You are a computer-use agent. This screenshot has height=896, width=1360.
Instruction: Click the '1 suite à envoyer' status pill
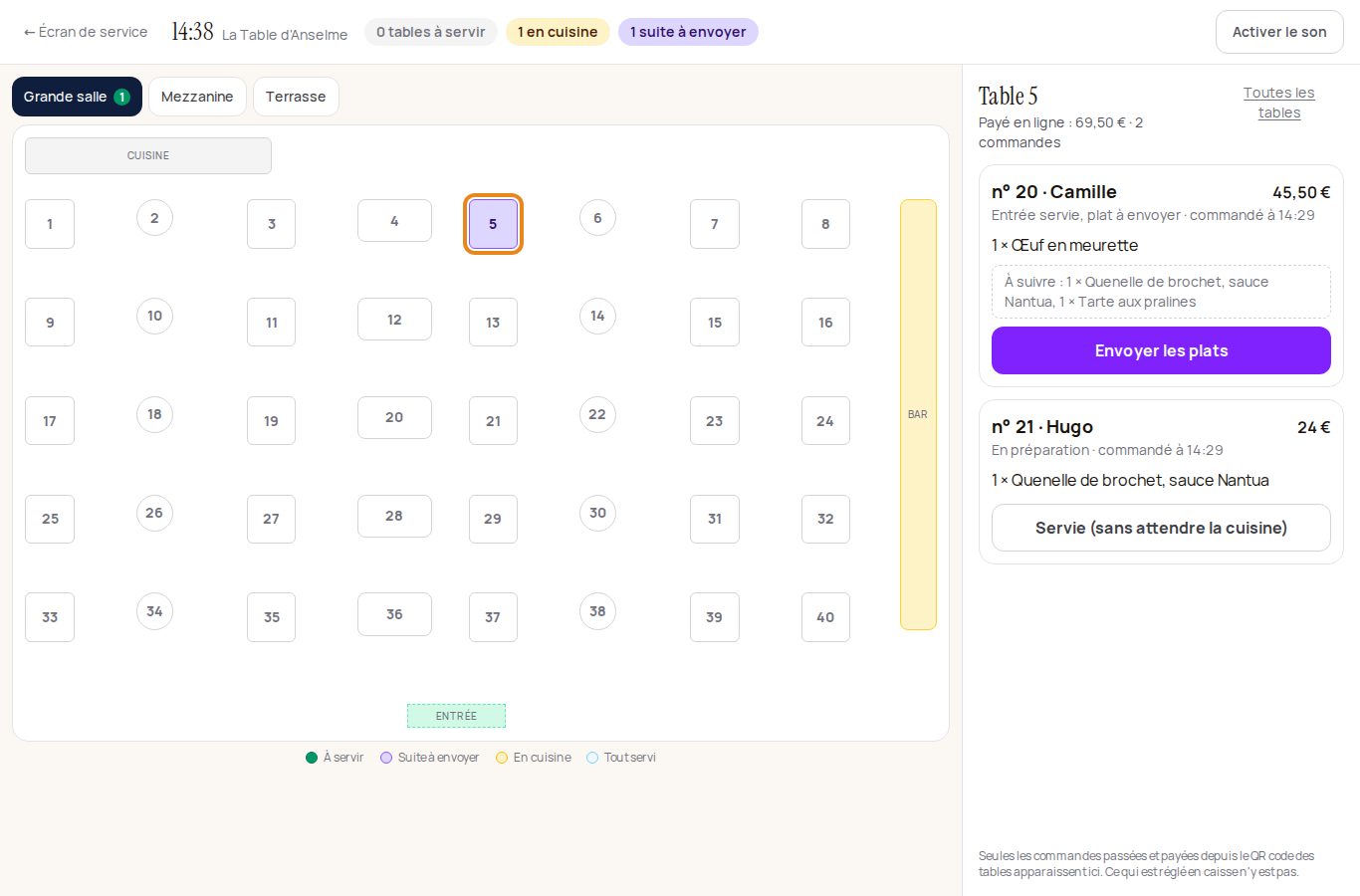click(688, 32)
